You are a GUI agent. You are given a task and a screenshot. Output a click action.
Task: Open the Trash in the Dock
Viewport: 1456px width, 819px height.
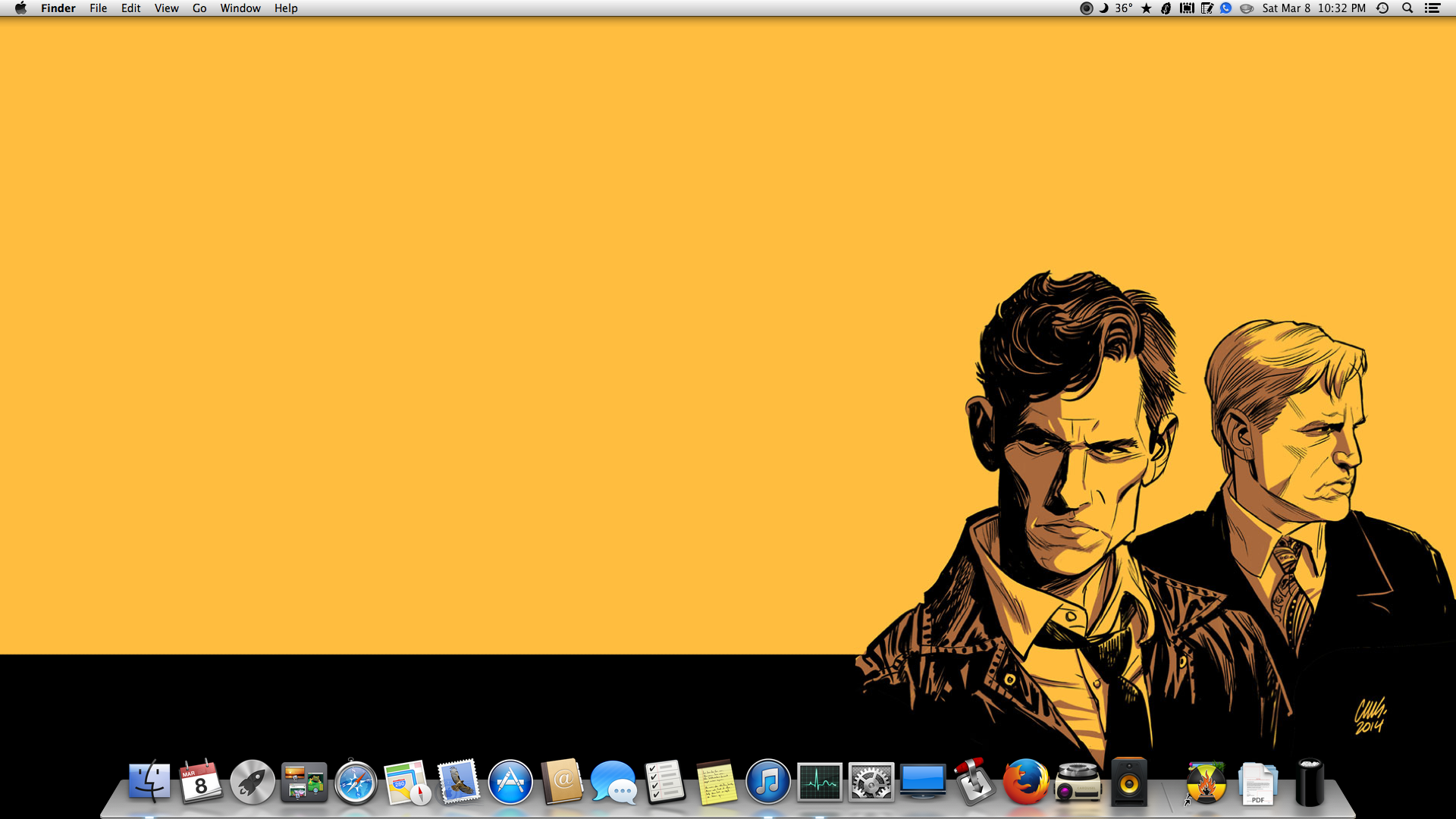pos(1310,782)
